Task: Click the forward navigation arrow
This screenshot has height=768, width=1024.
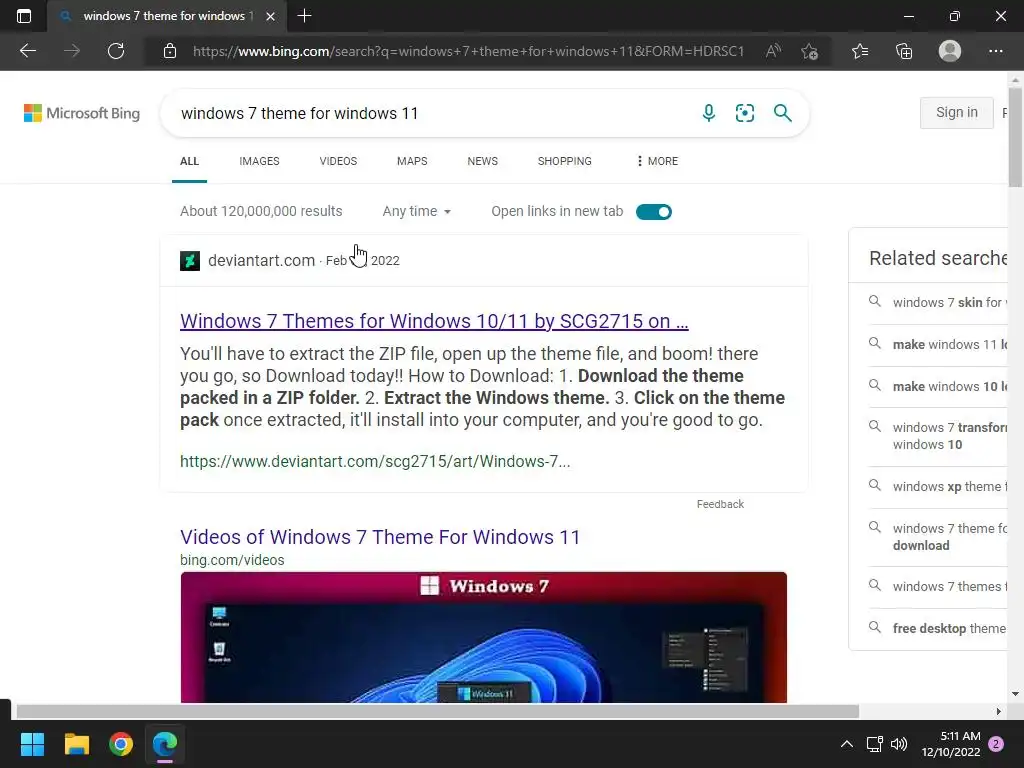Action: click(72, 51)
